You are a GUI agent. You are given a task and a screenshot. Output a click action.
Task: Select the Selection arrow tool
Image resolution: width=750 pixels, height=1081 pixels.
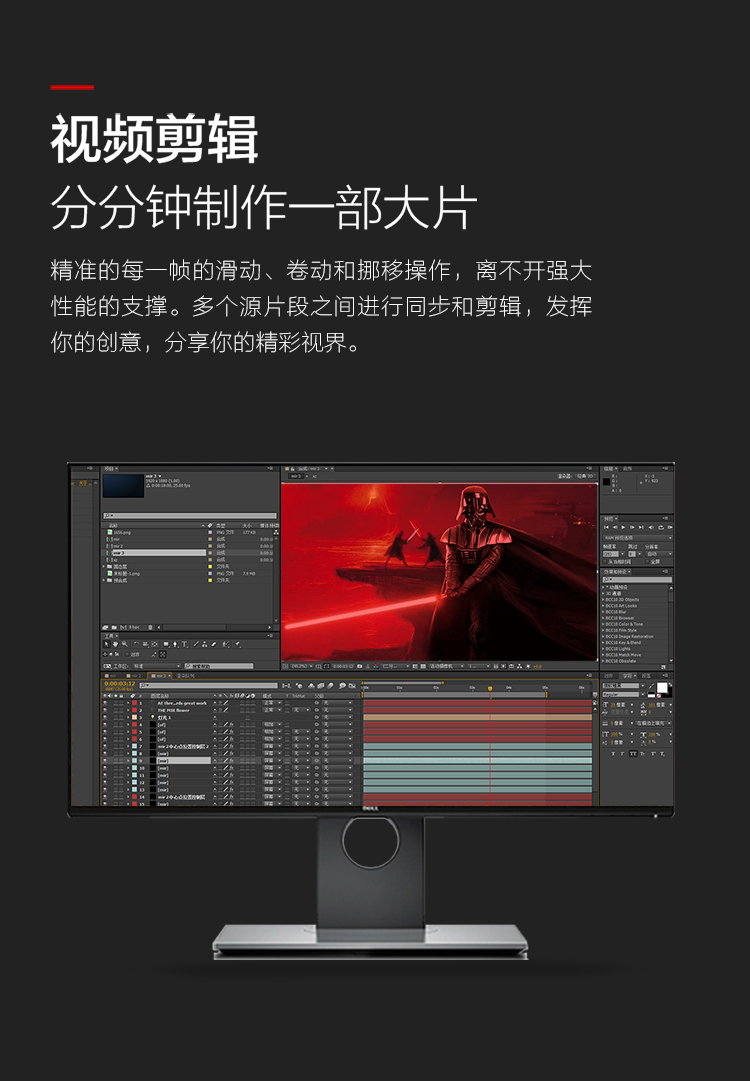[106, 644]
